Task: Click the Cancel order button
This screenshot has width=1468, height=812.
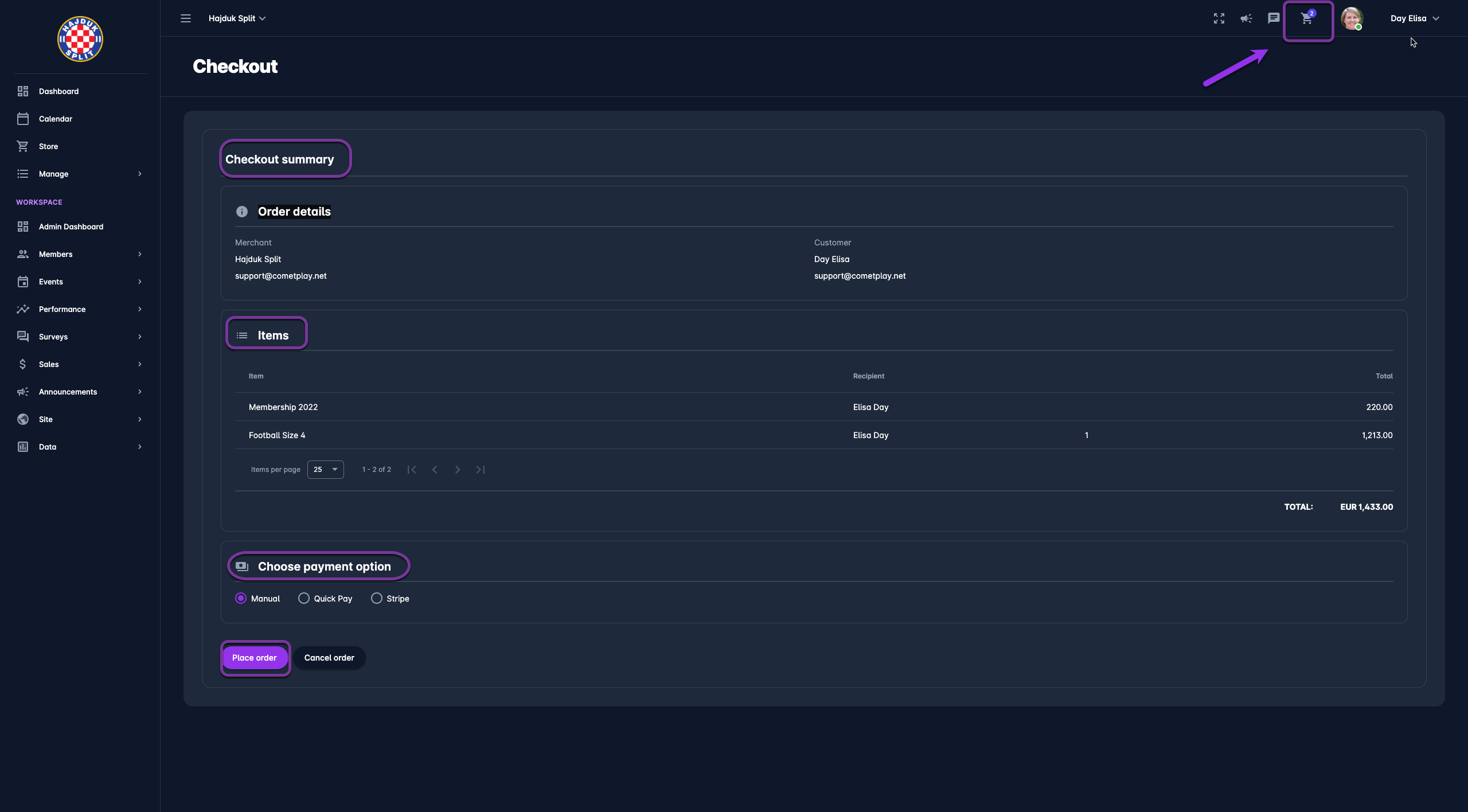Action: (x=329, y=658)
